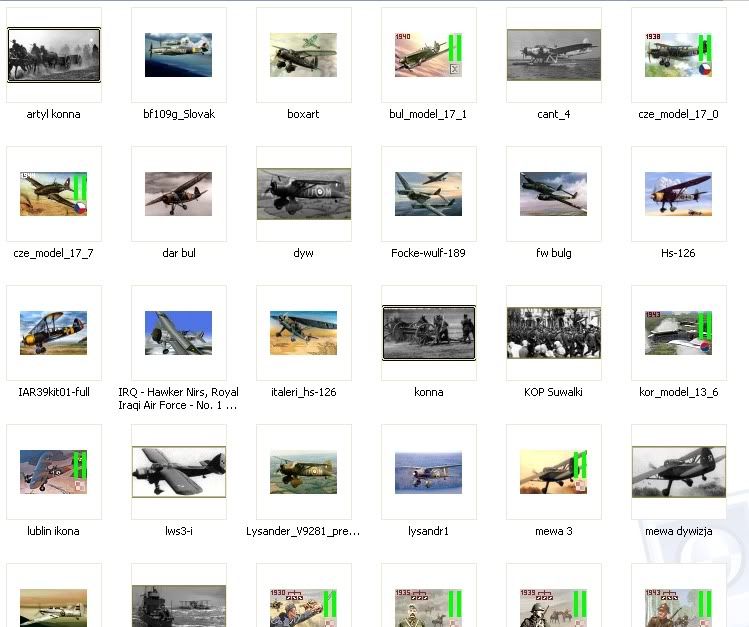The image size is (749, 627).
Task: Select the dar bul aircraft thumbnail
Action: point(178,194)
